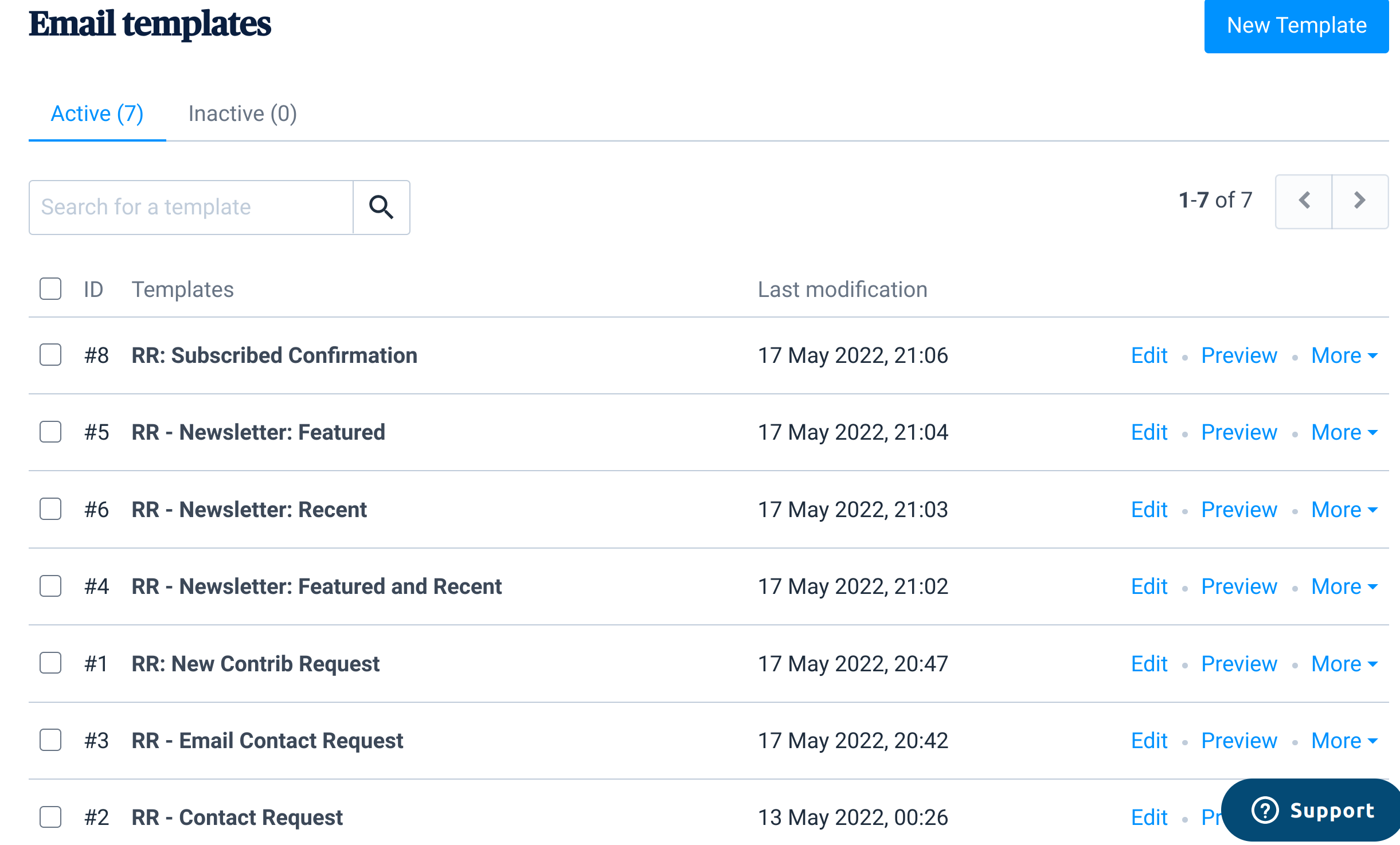Edit the RR - Contact Request template
This screenshot has height=845, width=1400.
[x=1149, y=817]
